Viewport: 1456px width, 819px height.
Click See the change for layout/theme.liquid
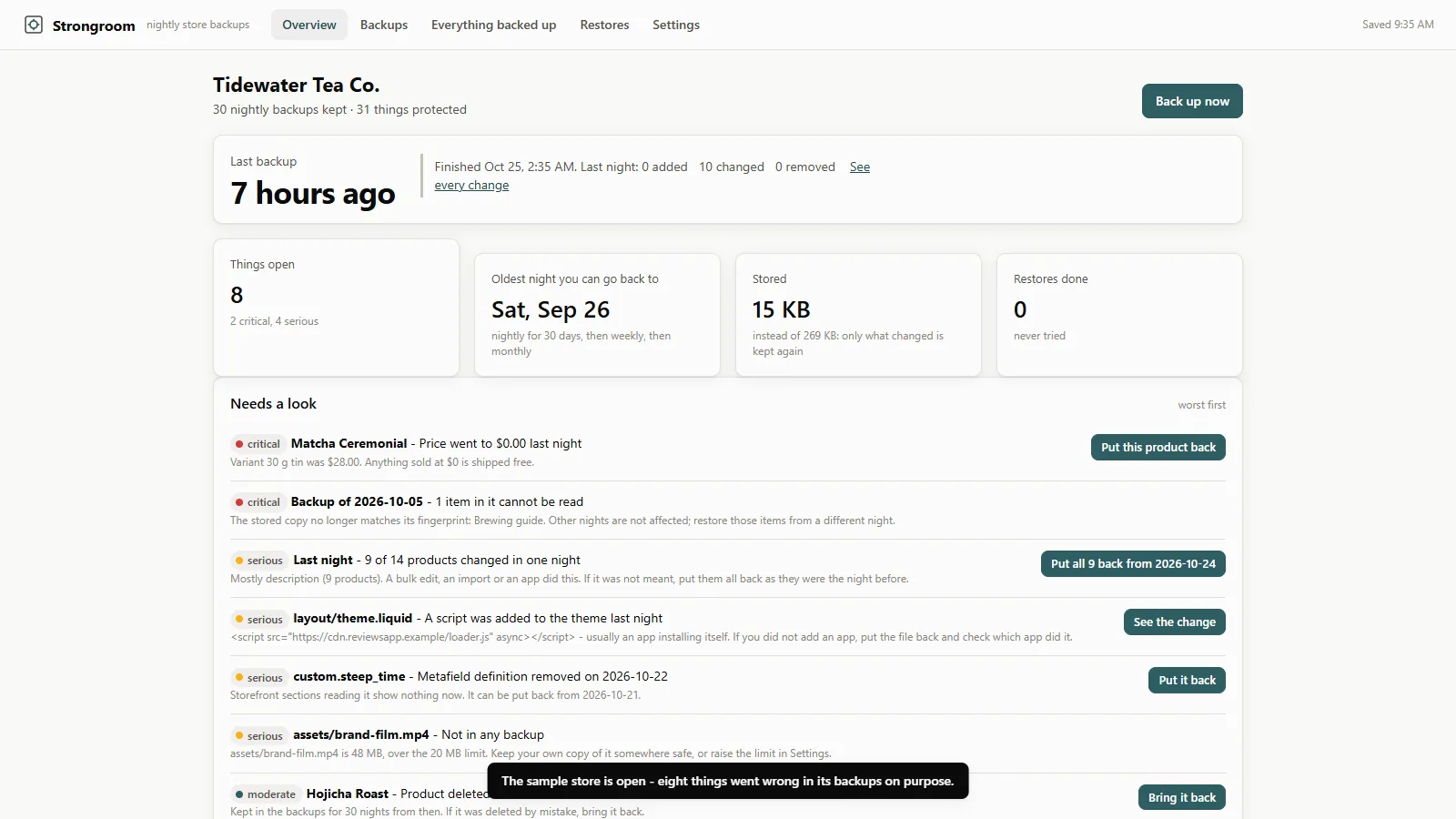click(1174, 622)
